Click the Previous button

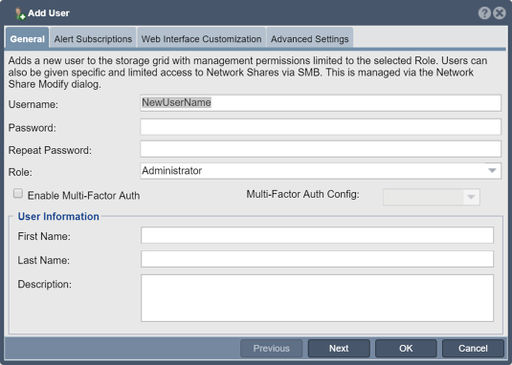(271, 348)
